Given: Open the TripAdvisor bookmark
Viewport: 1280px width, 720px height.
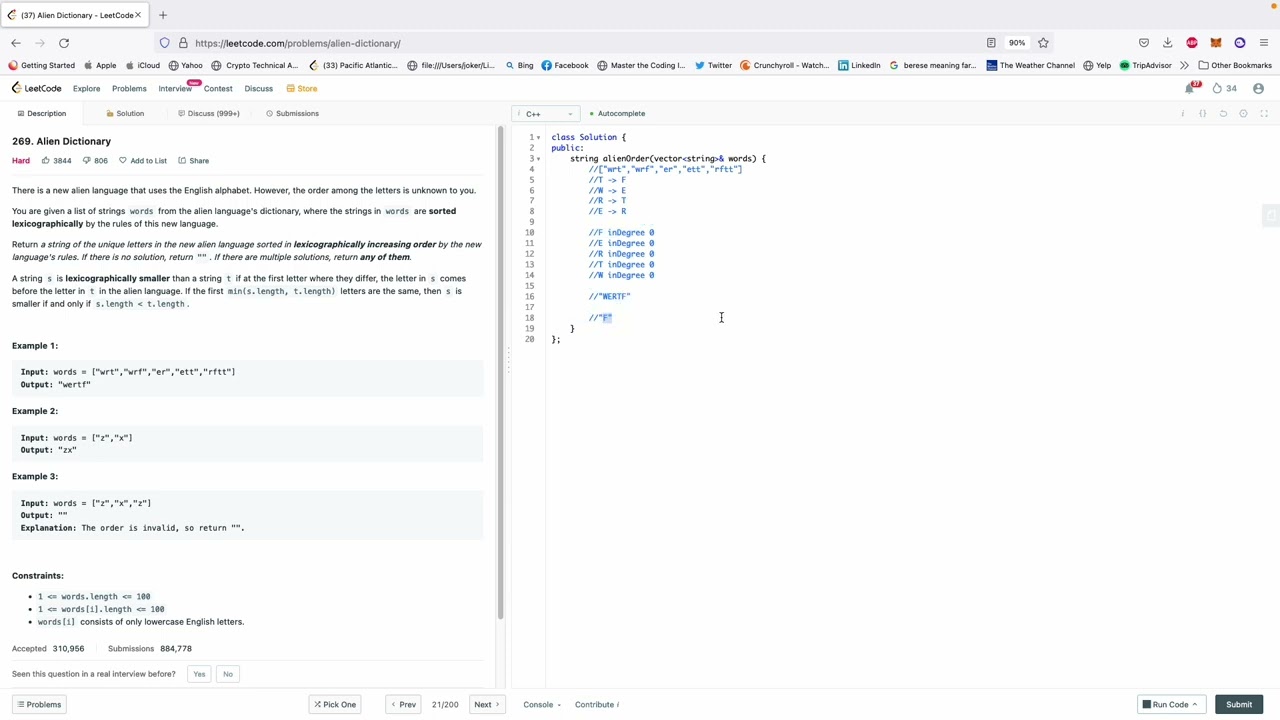Looking at the screenshot, I should pyautogui.click(x=1145, y=65).
